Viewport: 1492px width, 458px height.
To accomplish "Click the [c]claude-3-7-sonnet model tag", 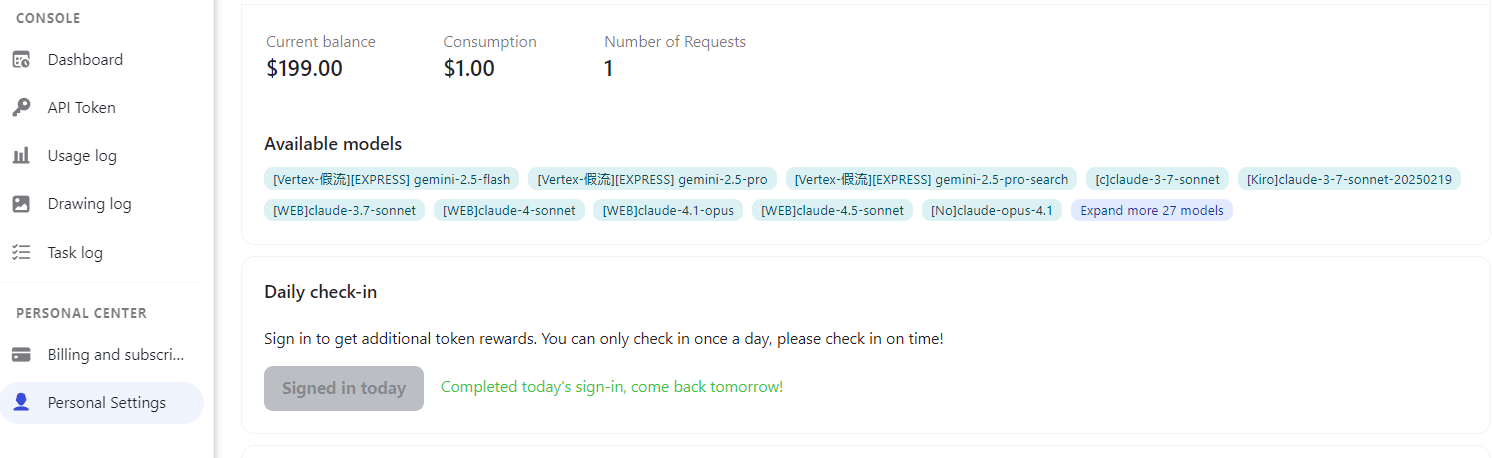I will tap(1158, 180).
